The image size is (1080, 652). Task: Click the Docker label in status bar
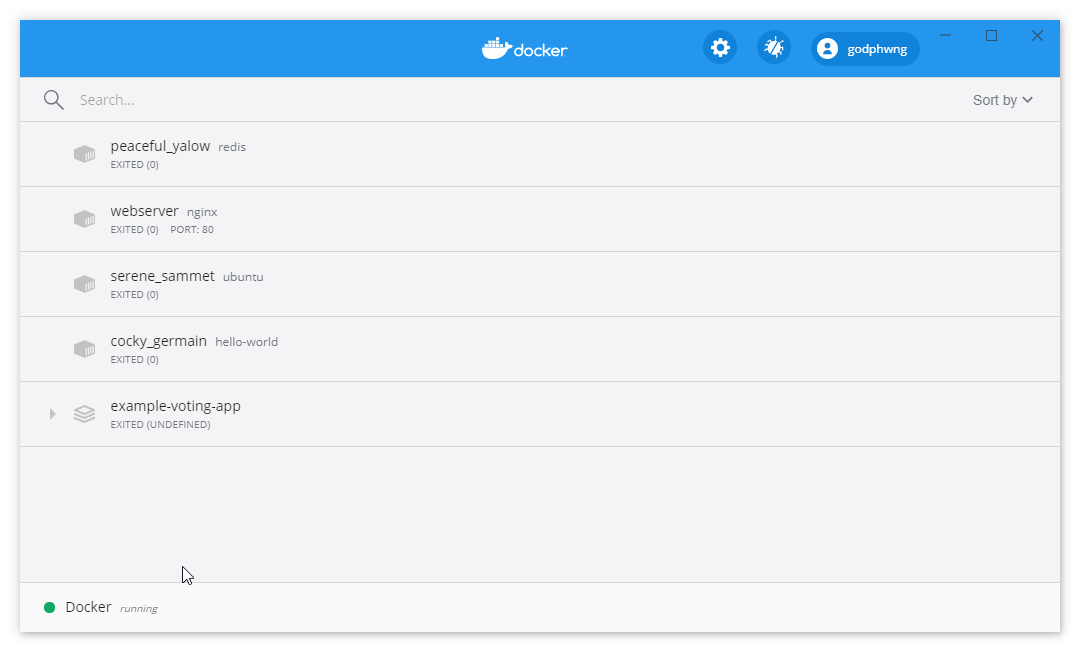tap(88, 607)
